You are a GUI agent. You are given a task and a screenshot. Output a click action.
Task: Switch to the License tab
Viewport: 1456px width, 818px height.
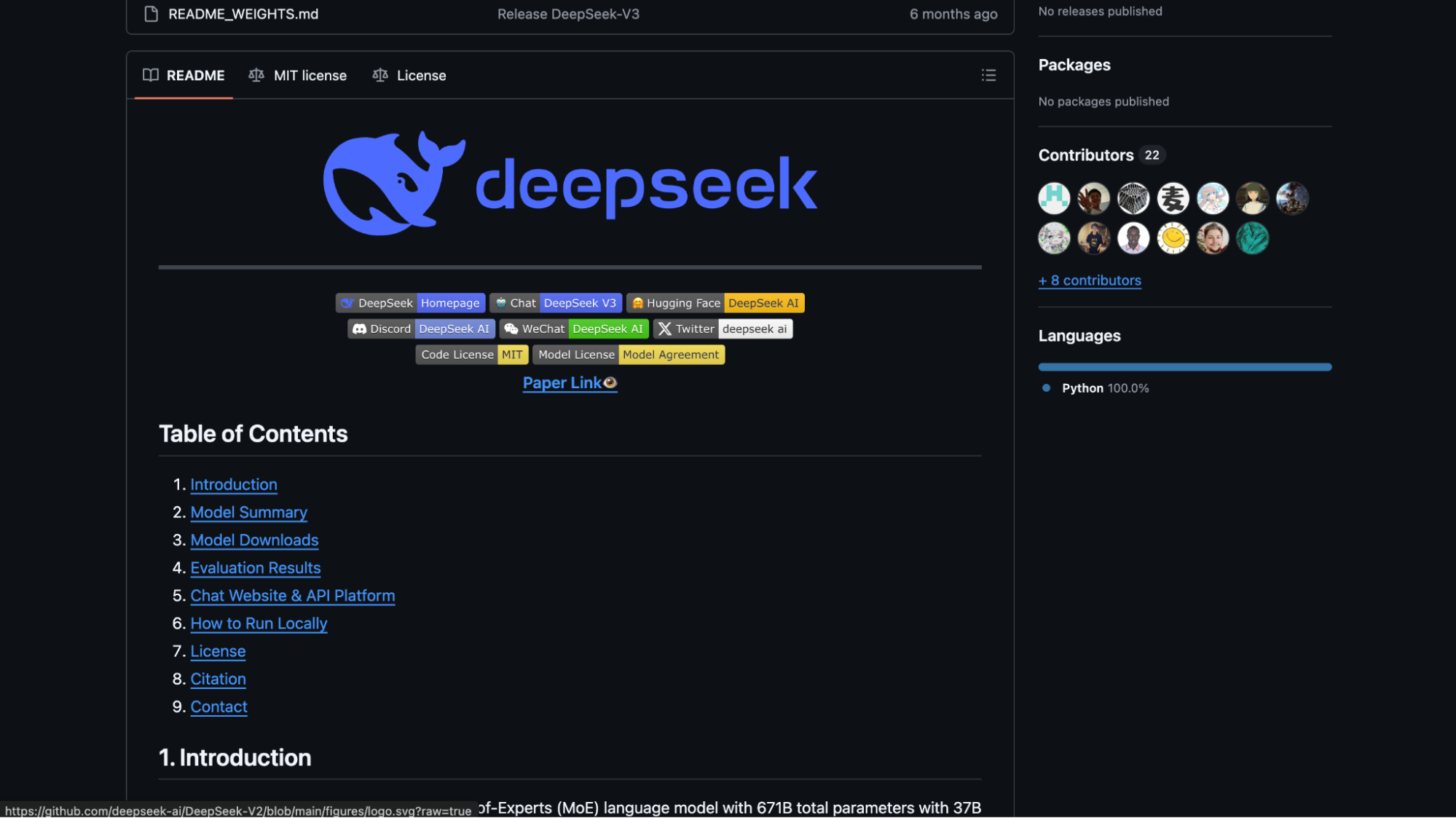[409, 75]
